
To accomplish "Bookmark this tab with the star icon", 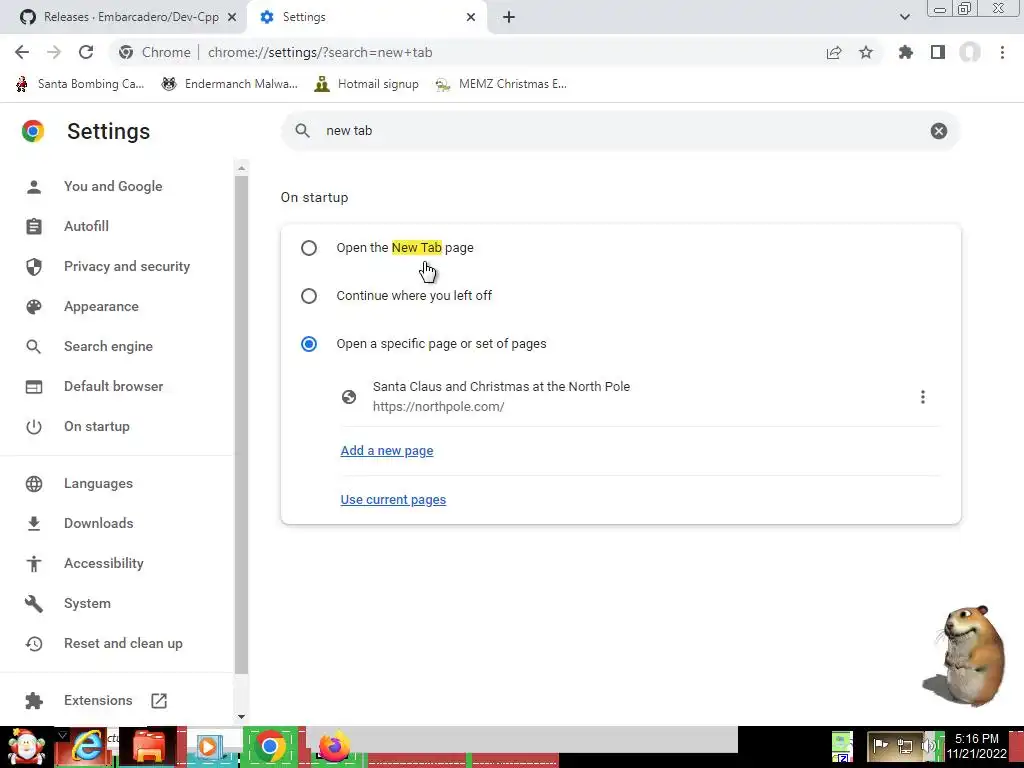I will [x=866, y=52].
